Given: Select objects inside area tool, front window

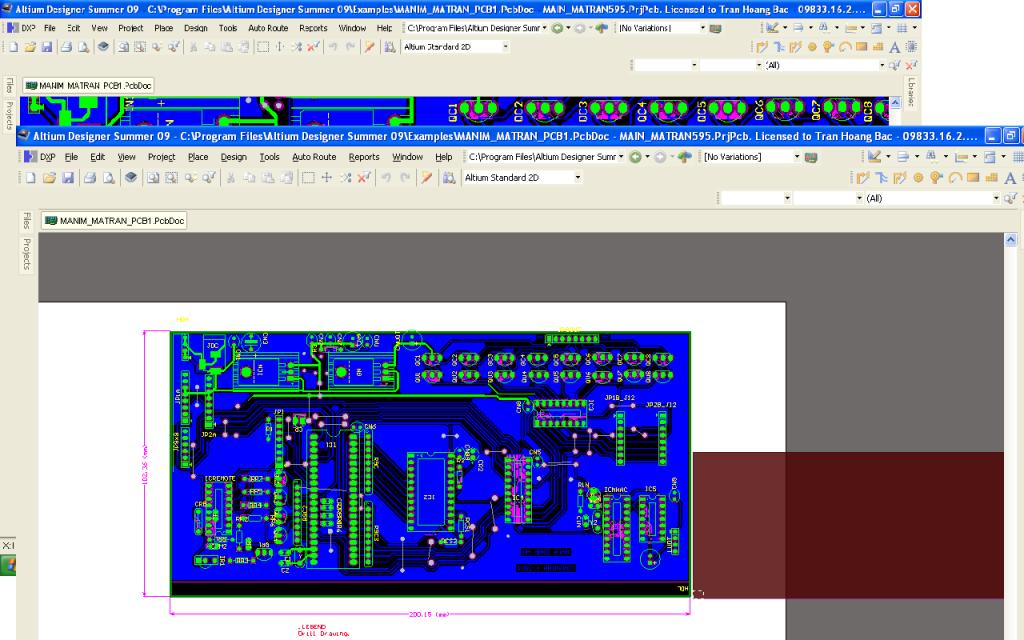Looking at the screenshot, I should tap(308, 178).
